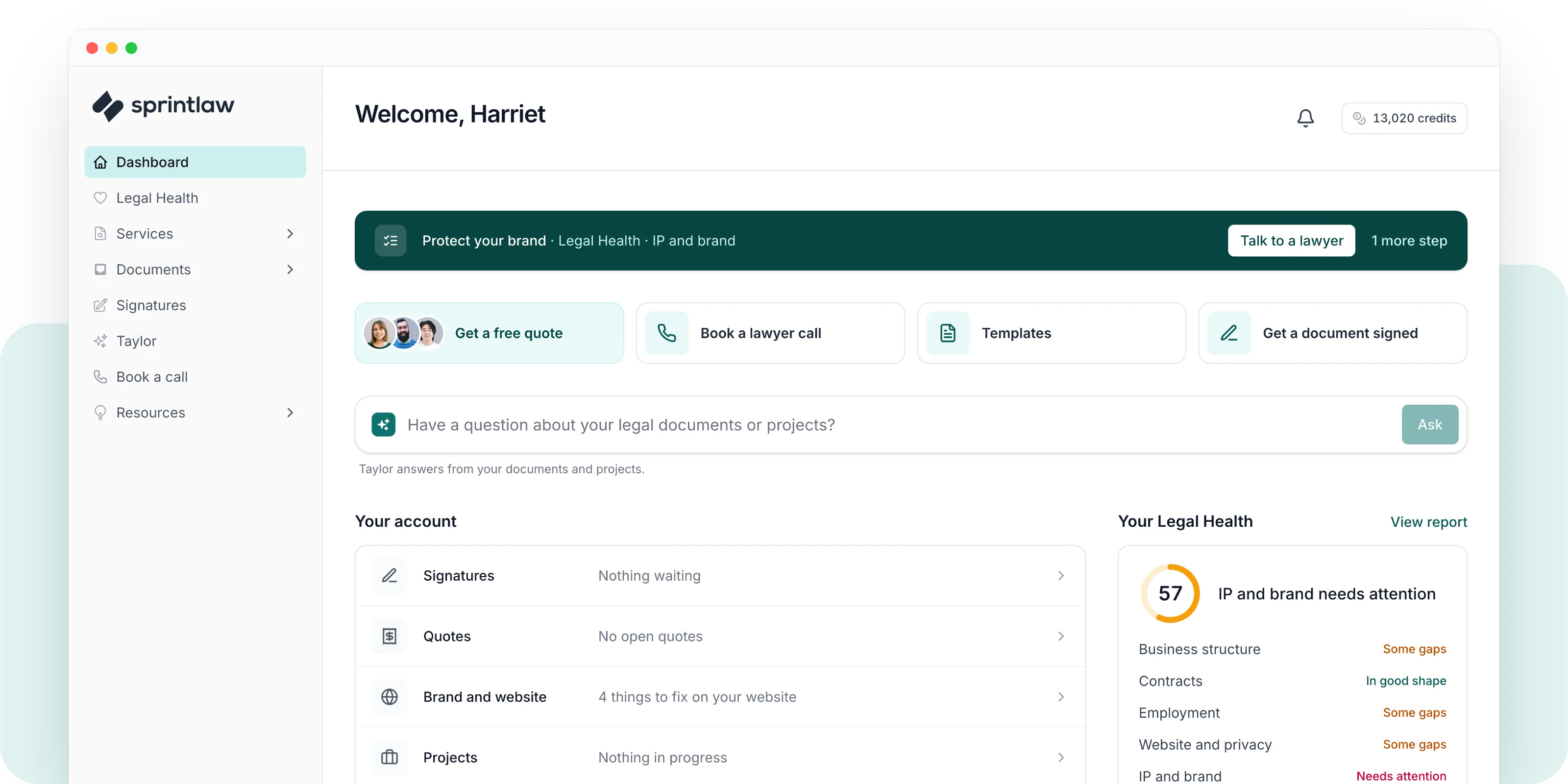The image size is (1568, 784).
Task: Click the 13,020 credits button
Action: coord(1404,118)
